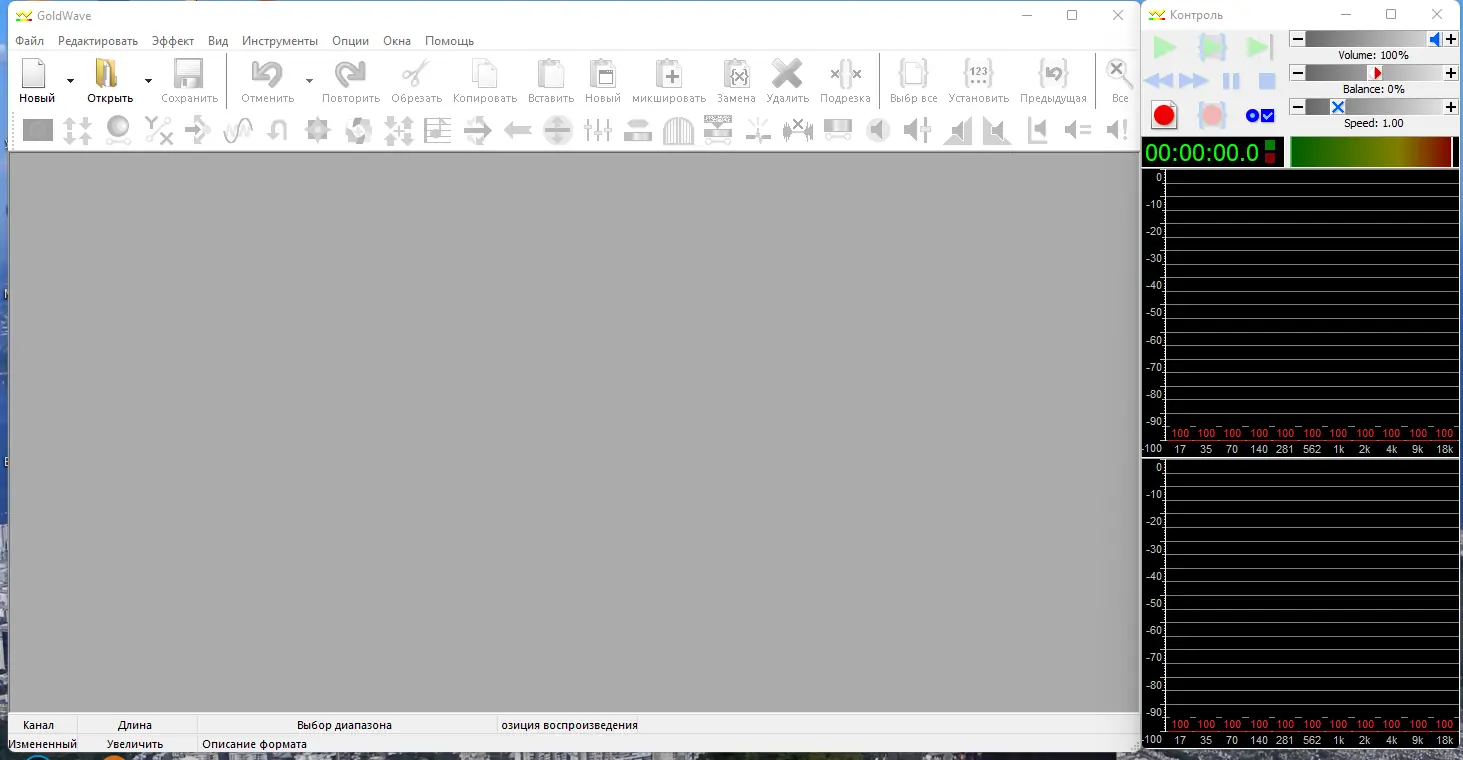Open the Вид menu

[x=218, y=41]
